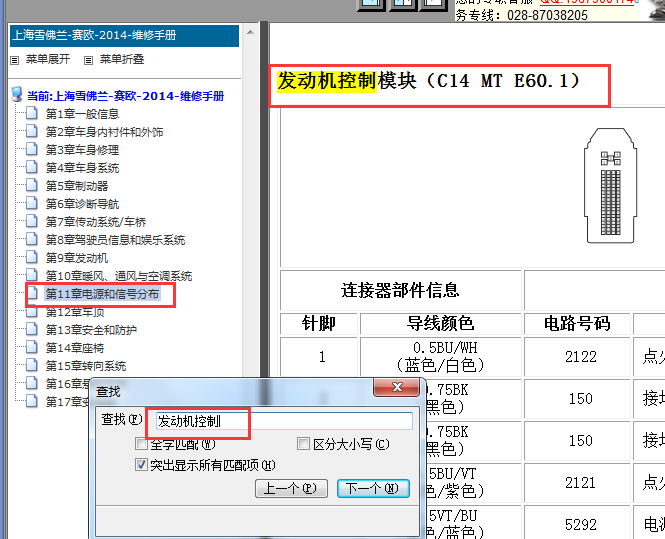Open chapter 第8章驾驶员信息和娱乐系统
The image size is (665, 539).
tap(115, 240)
